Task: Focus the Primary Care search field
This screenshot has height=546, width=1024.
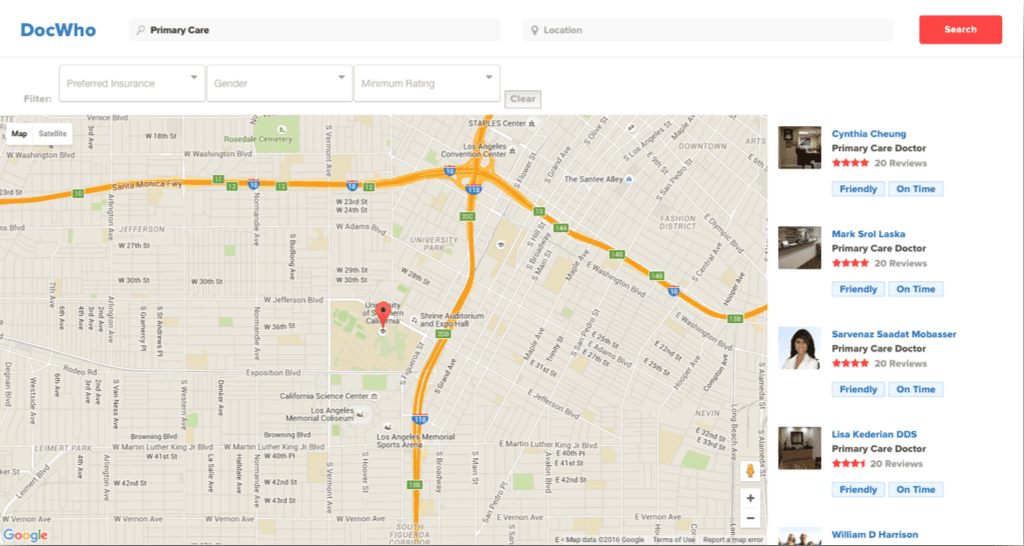Action: [314, 30]
